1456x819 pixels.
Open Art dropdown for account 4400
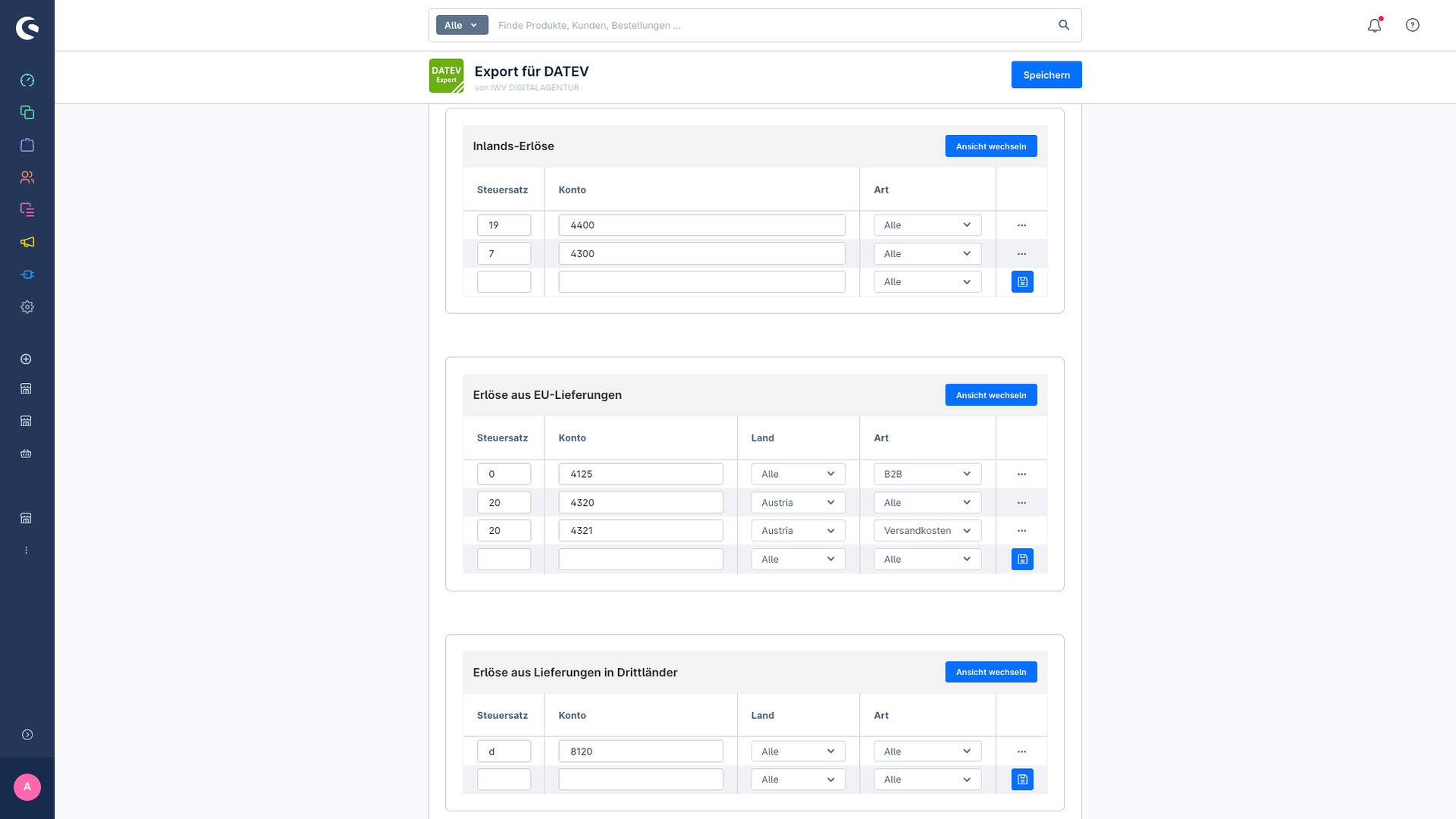(x=927, y=225)
